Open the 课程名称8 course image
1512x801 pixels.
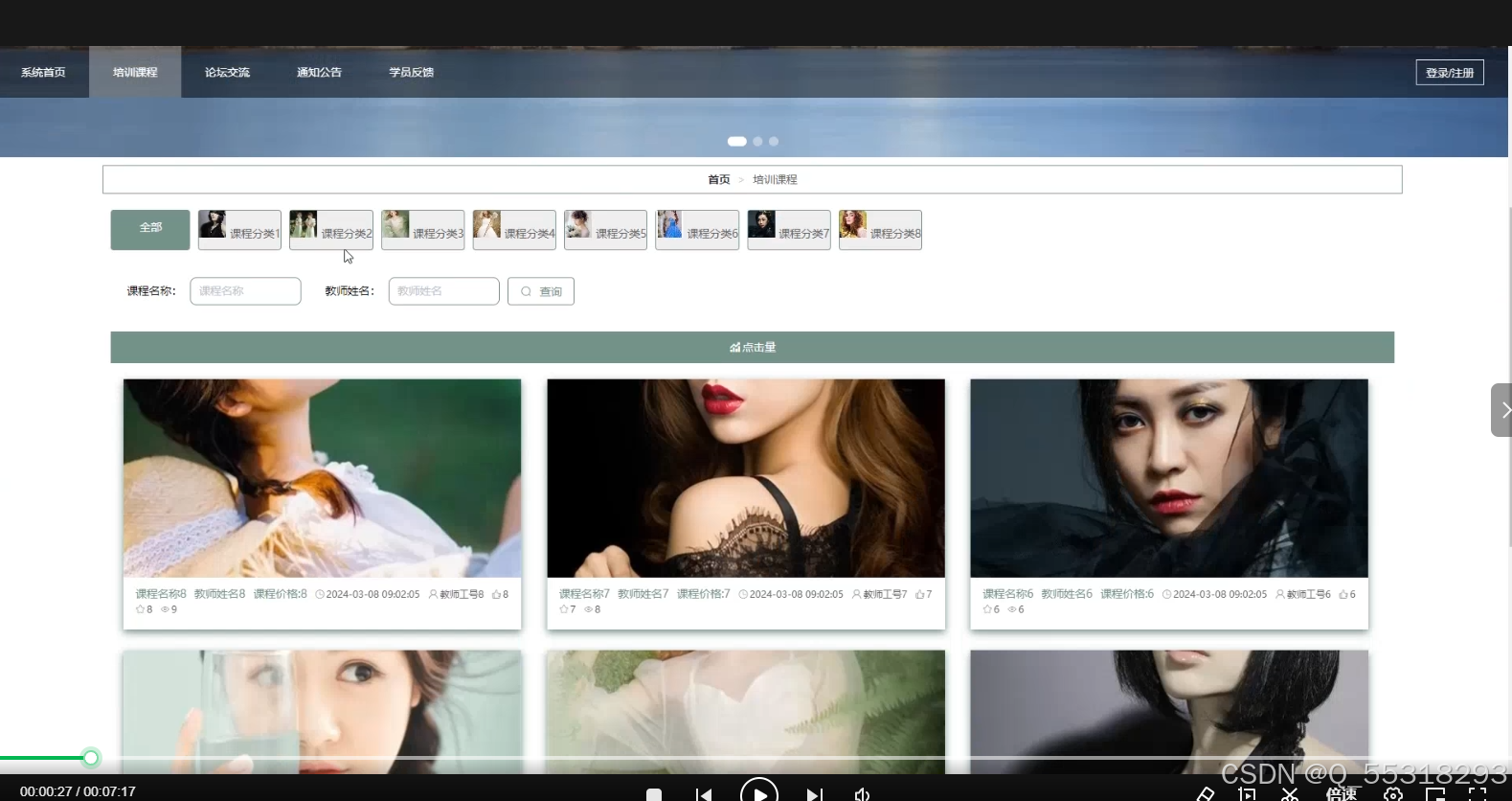click(x=322, y=478)
